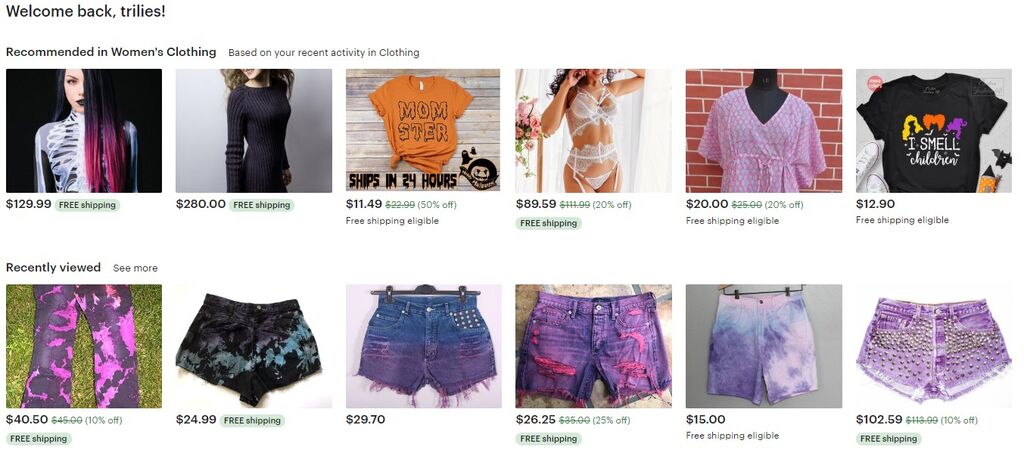Select the studded ombre denim shorts
Screen dimensions: 1024x456
click(423, 346)
